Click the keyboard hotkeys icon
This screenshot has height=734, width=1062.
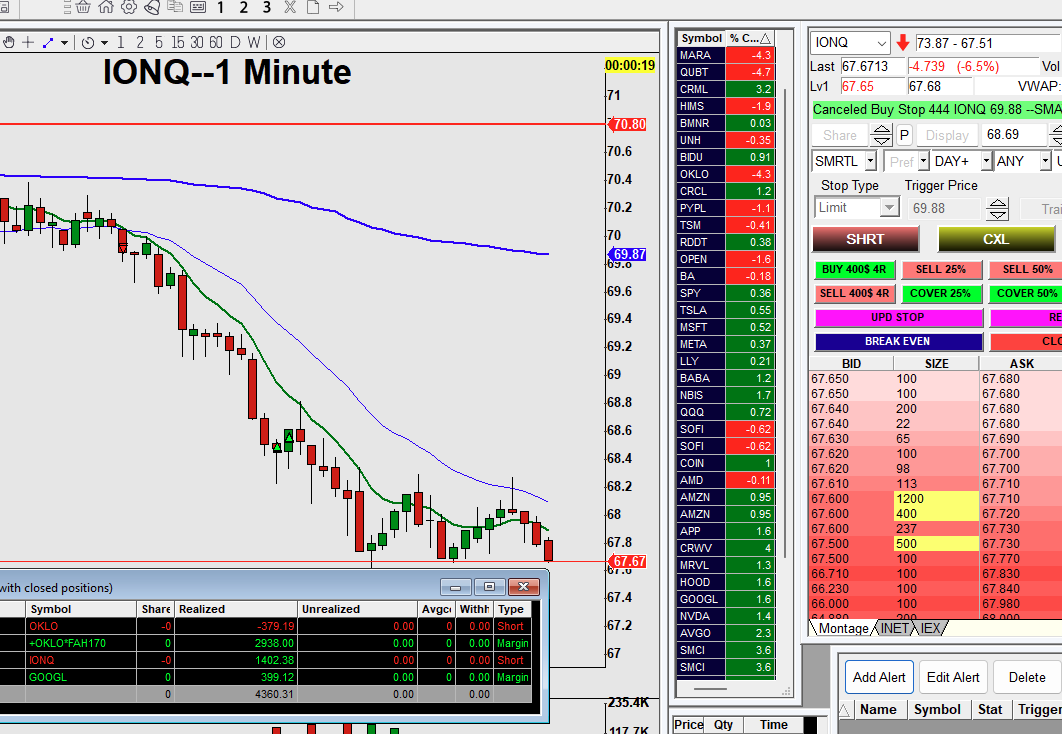(198, 7)
